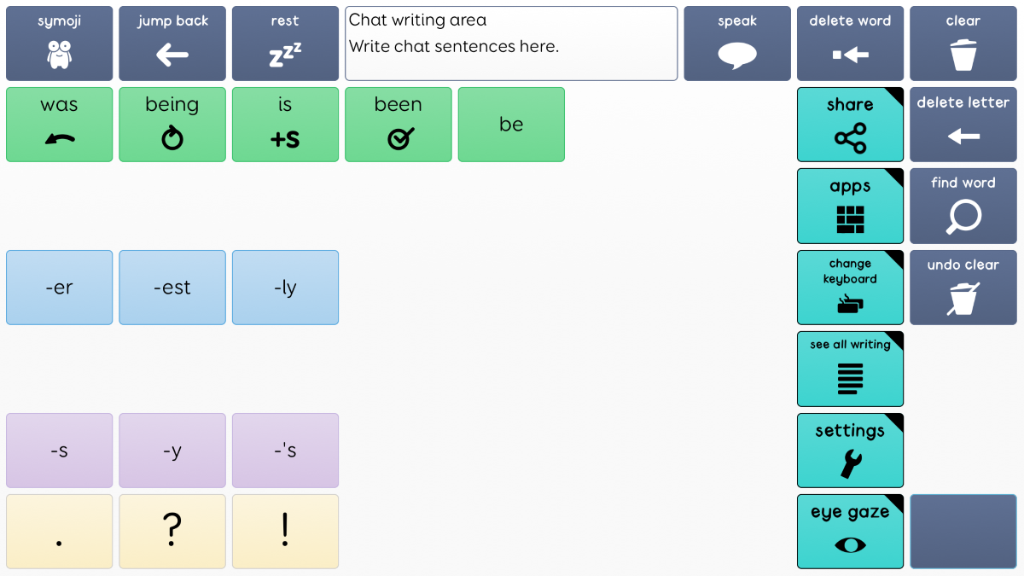The height and width of the screenshot is (576, 1024).
Task: Click in the chat writing area
Action: (x=511, y=44)
